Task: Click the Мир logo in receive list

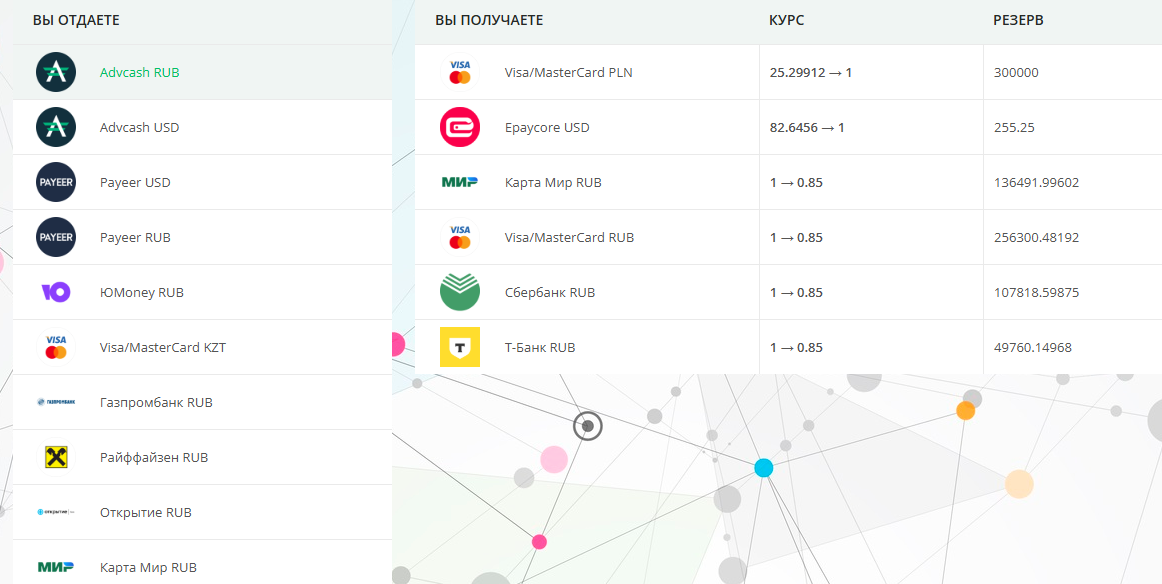Action: click(x=459, y=182)
